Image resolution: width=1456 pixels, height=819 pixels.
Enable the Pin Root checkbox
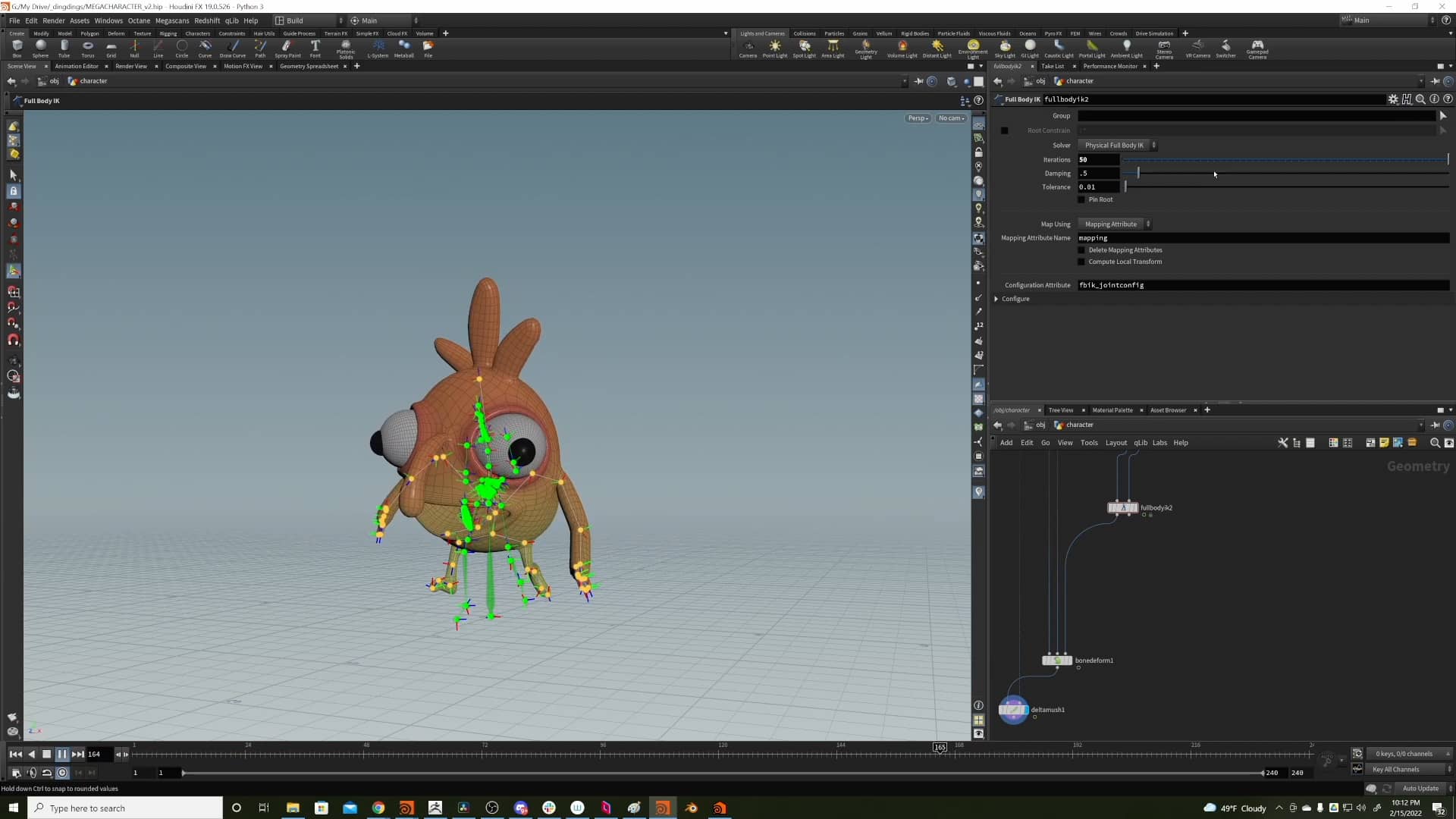(x=1081, y=199)
